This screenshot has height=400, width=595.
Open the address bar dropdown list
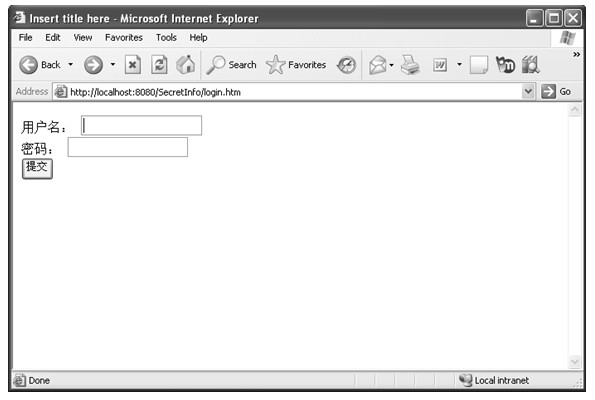tap(528, 91)
